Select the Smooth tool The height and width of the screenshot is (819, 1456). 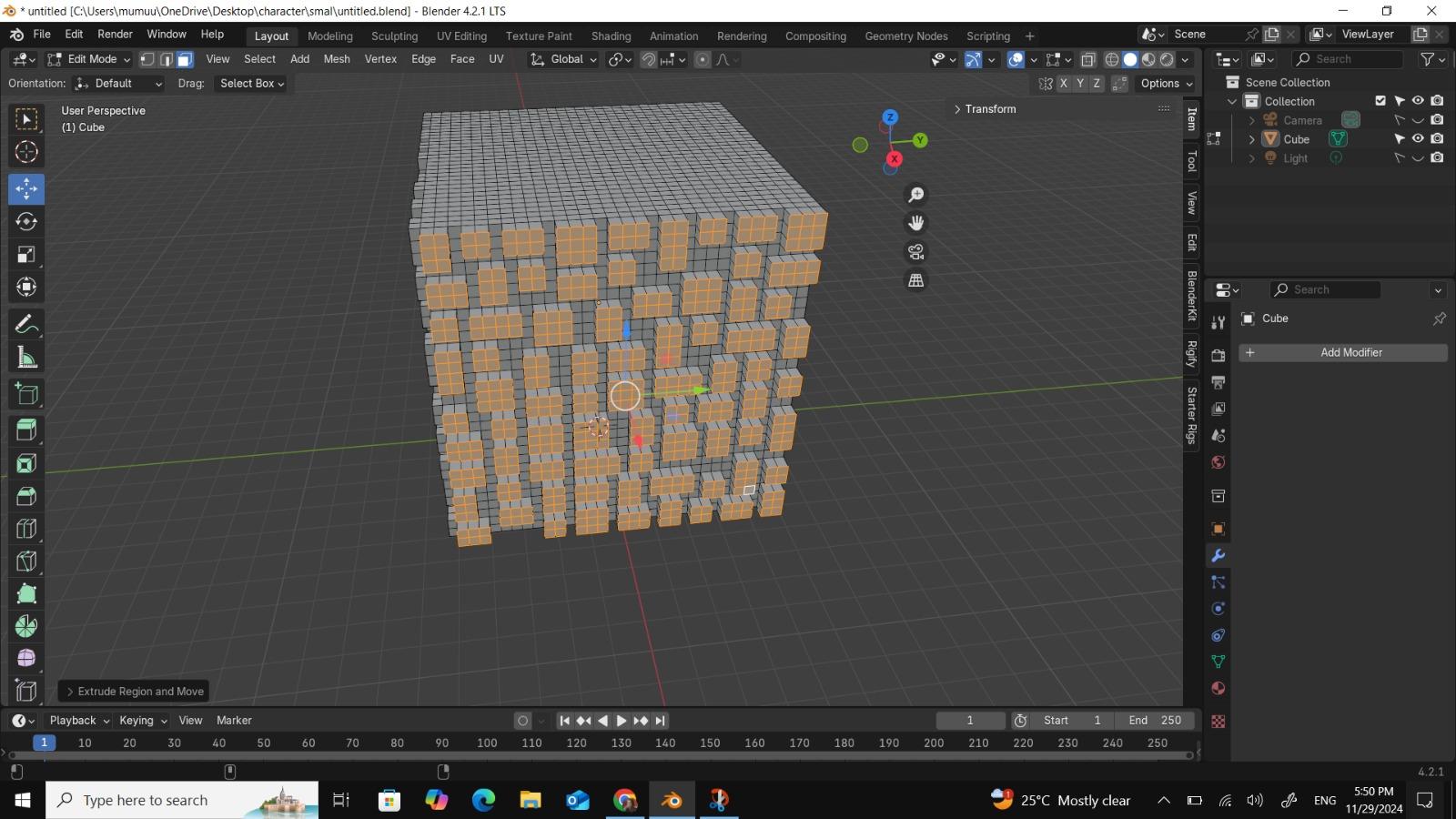coord(26,658)
